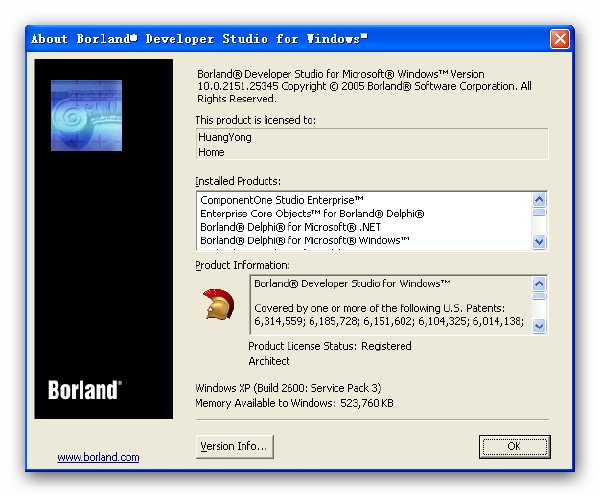This screenshot has width=600, height=497.
Task: Click the Borland logo on the black panel
Action: click(85, 390)
